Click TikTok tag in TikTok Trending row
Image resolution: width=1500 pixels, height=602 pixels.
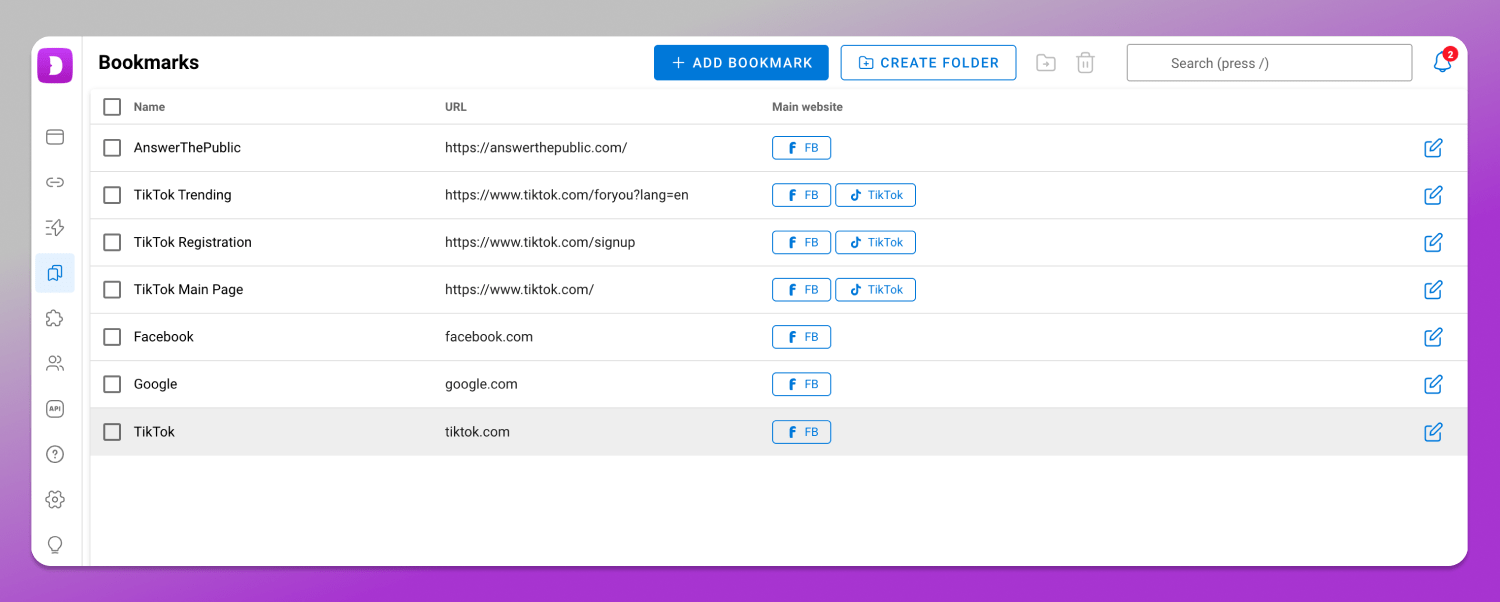click(875, 195)
